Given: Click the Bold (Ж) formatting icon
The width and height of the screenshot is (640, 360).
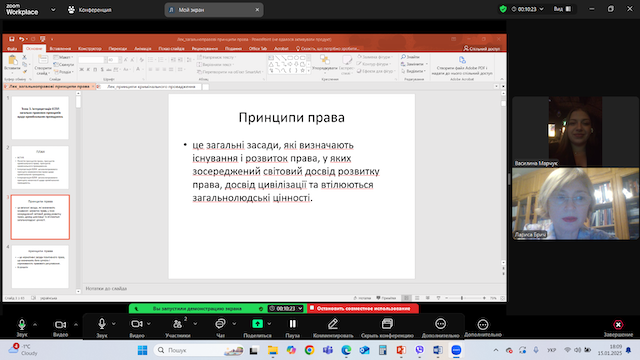Looking at the screenshot, I should coord(81,70).
